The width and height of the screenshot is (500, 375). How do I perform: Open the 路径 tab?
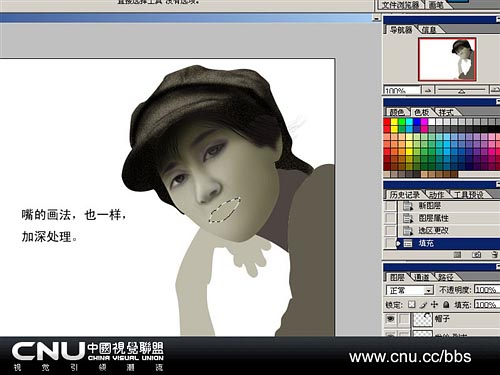[446, 277]
